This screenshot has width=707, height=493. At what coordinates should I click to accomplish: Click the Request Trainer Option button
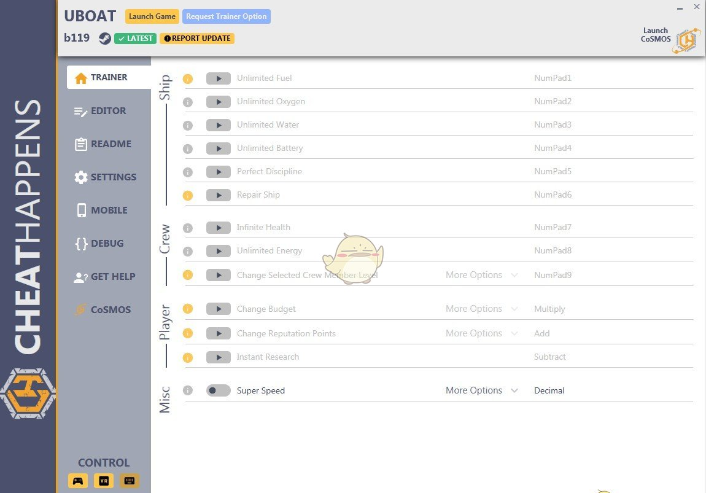pyautogui.click(x=226, y=16)
